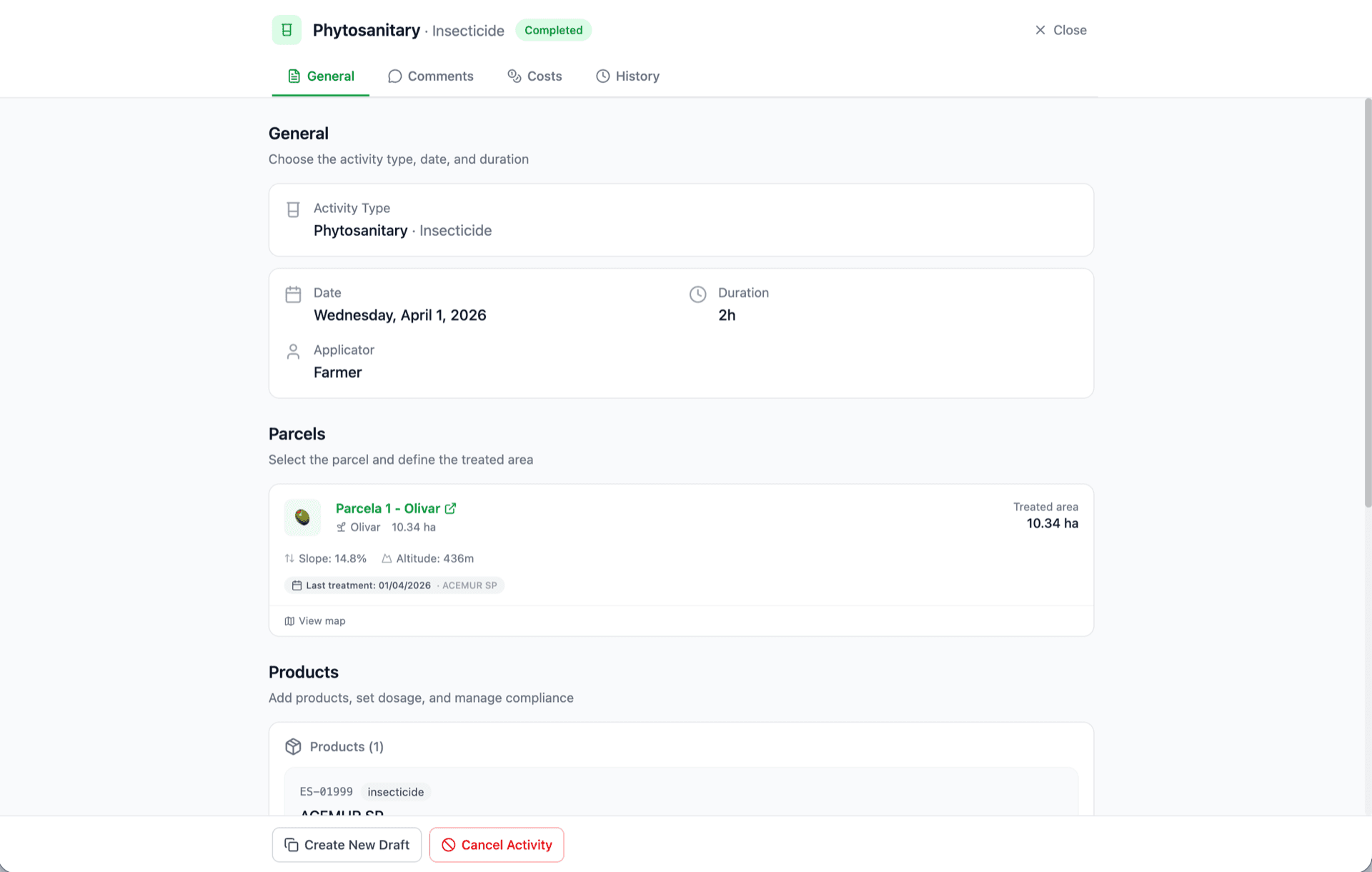Switch to the Comments tab
Viewport: 1372px width, 872px height.
pyautogui.click(x=431, y=76)
